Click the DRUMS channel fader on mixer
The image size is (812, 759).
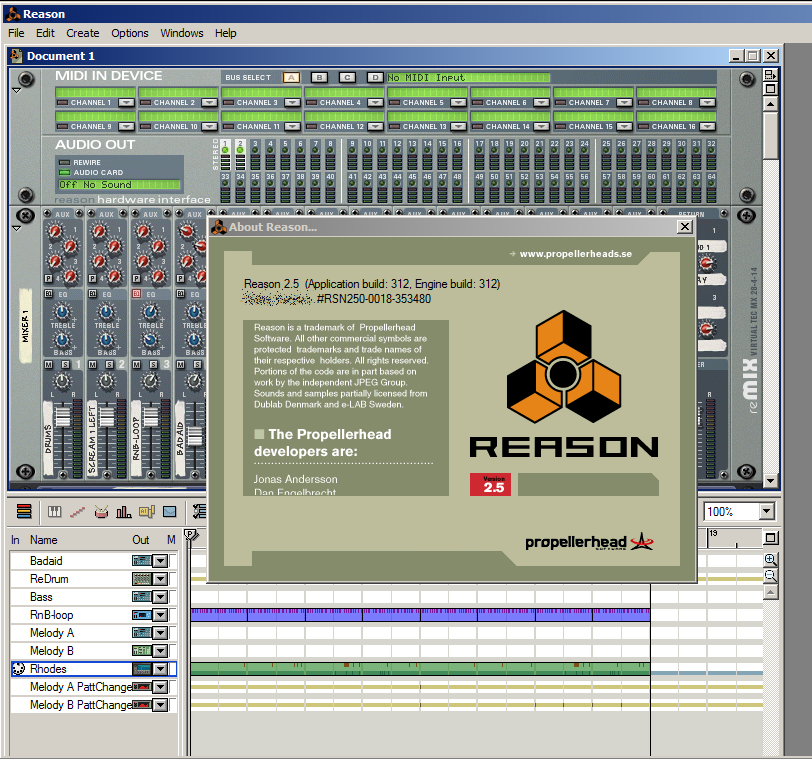click(x=62, y=416)
